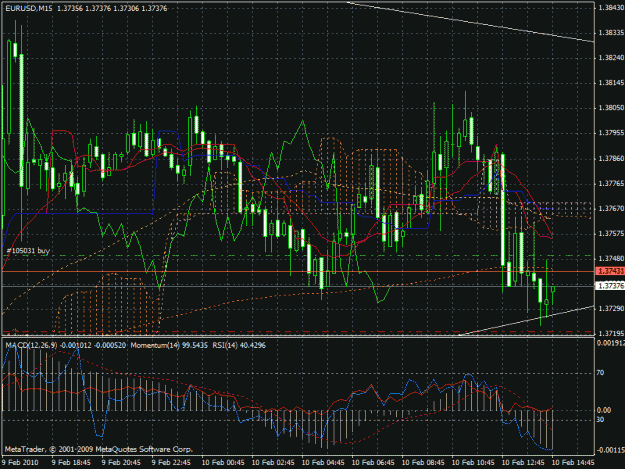Viewport: 625px width, 469px height.
Task: Click the MACD(12,26,9) indicator label
Action: point(31,345)
